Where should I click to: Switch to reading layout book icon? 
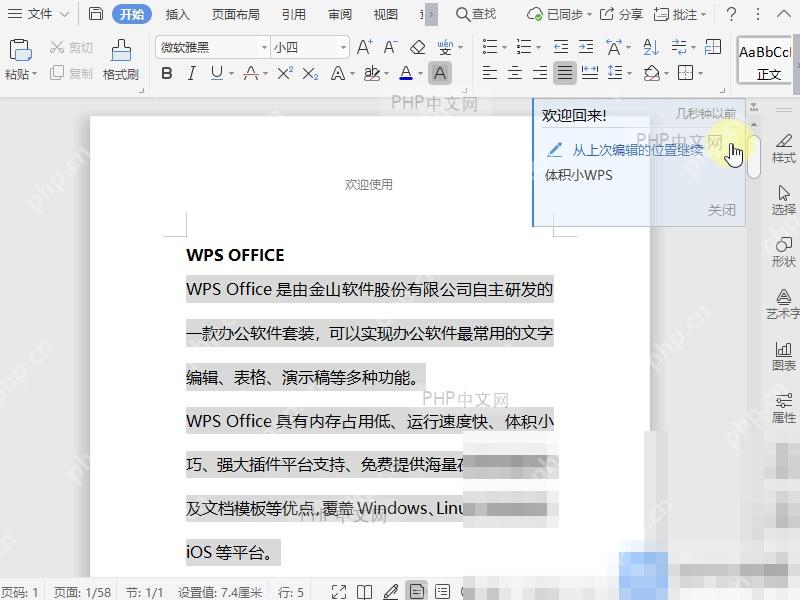[364, 592]
